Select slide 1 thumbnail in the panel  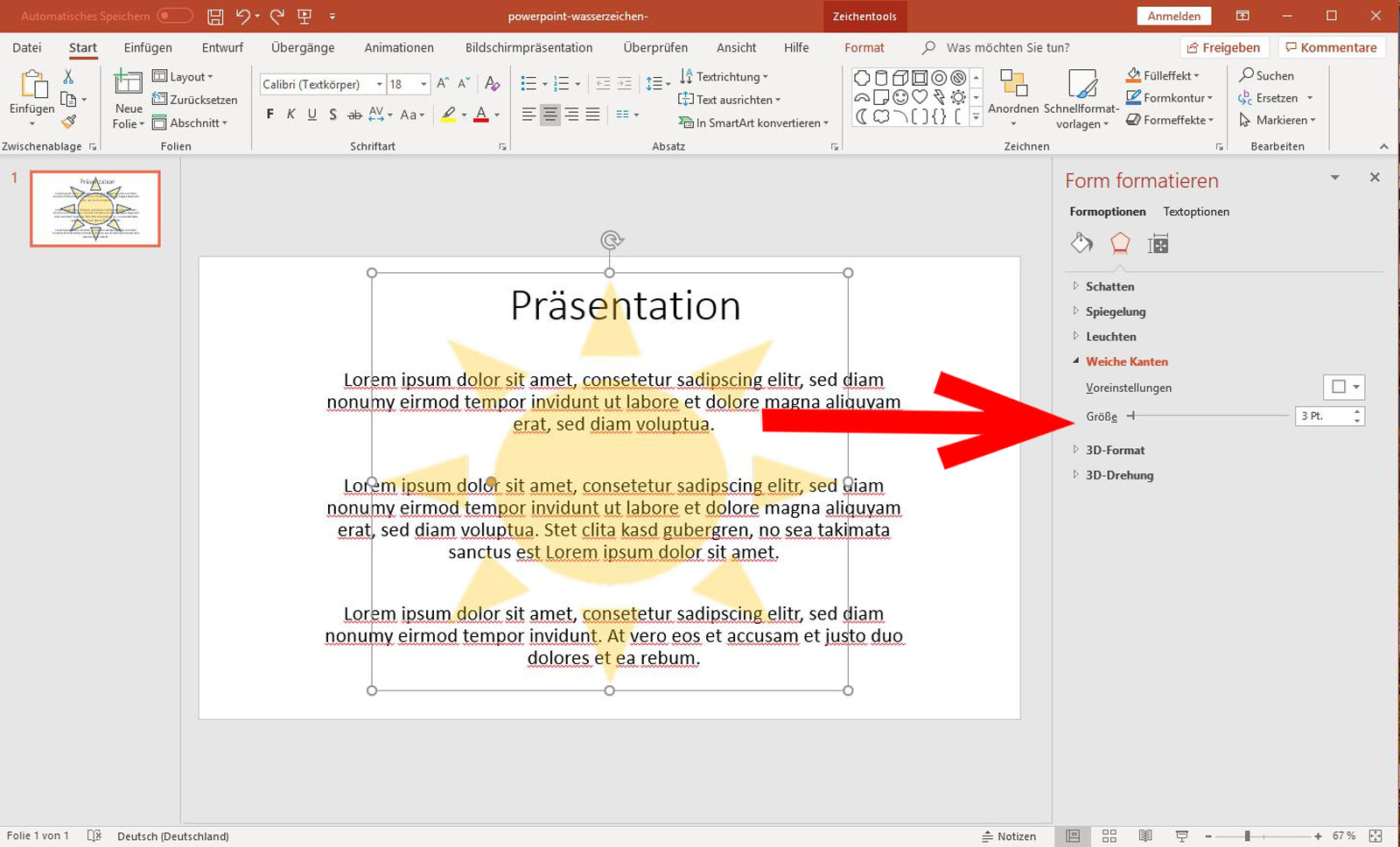point(94,208)
